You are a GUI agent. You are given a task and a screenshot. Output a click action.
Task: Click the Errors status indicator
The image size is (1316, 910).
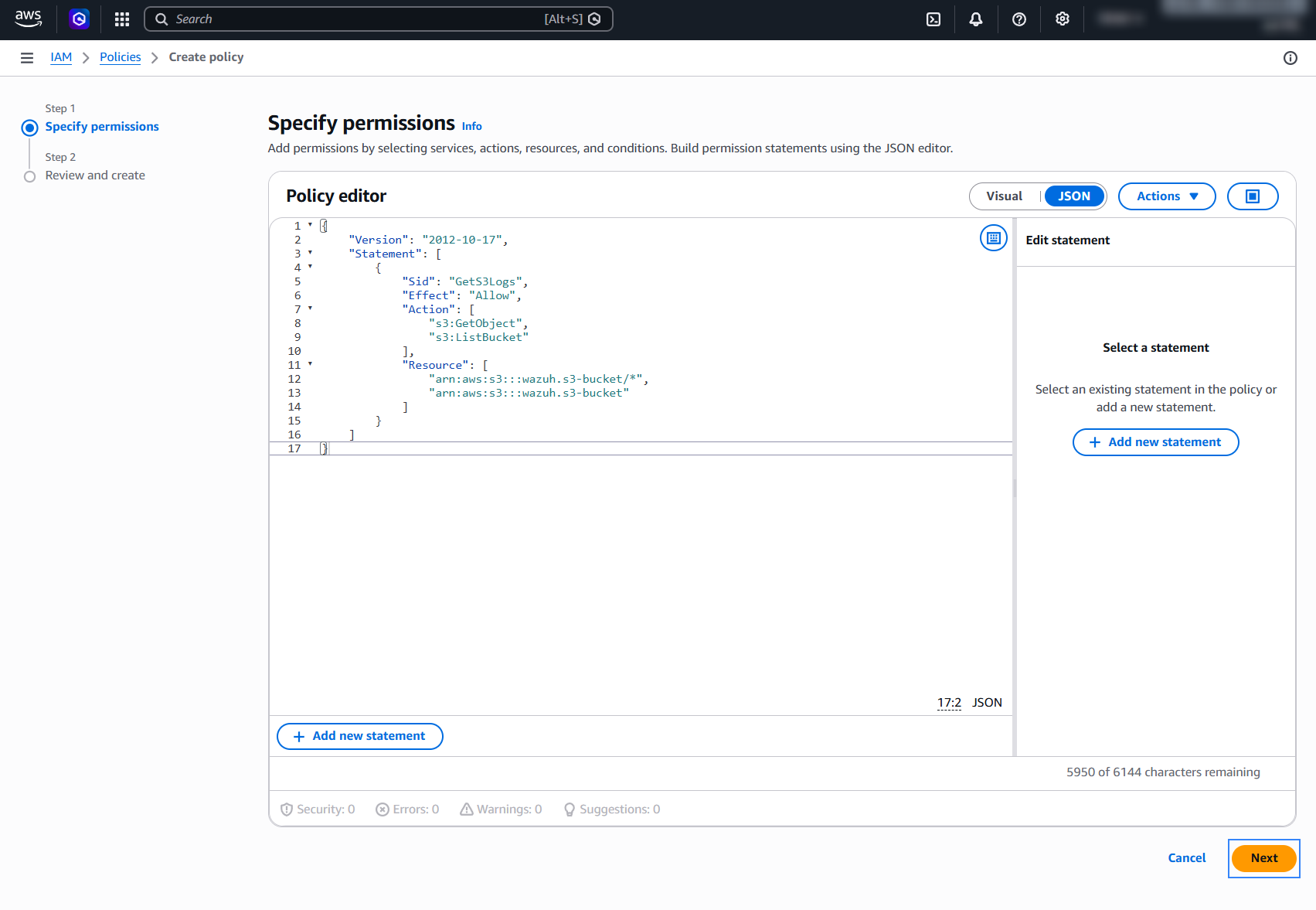coord(407,809)
